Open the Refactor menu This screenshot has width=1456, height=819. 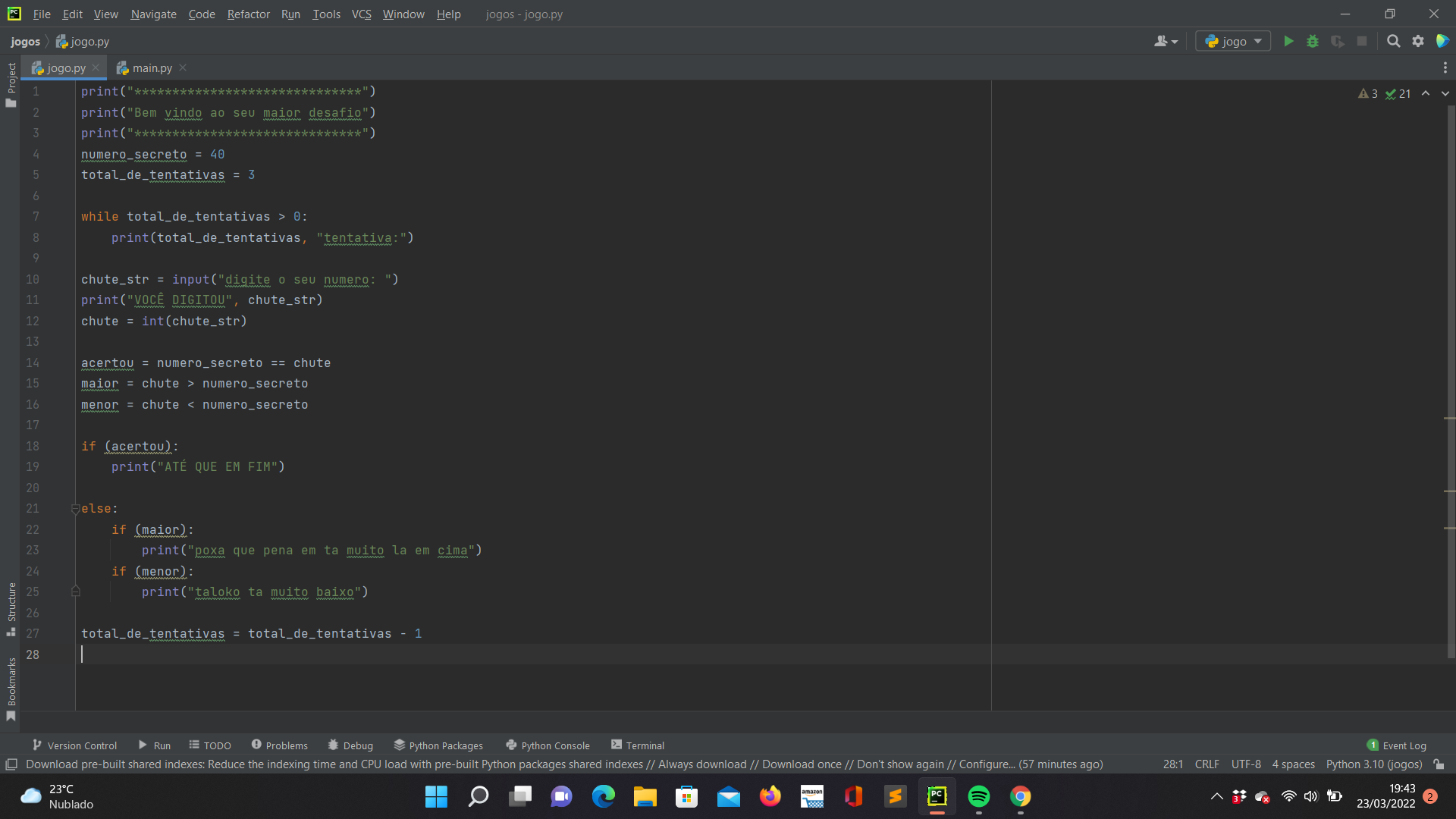click(x=248, y=14)
